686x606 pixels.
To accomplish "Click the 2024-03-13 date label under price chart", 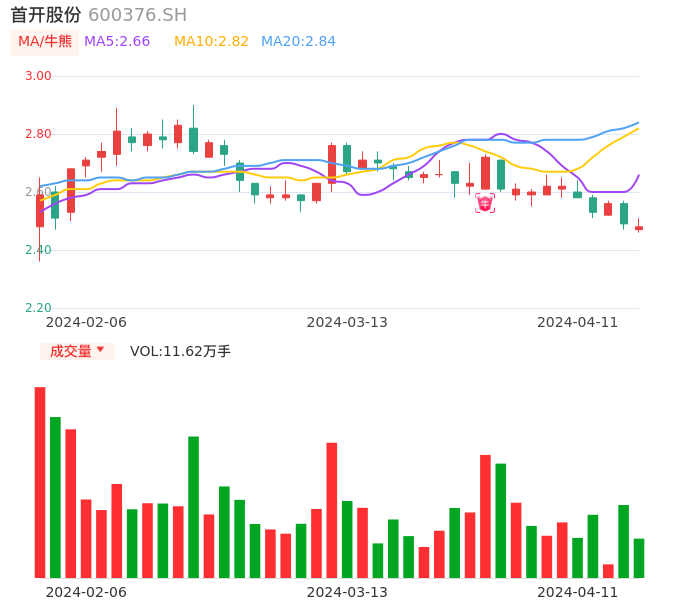I will click(347, 322).
